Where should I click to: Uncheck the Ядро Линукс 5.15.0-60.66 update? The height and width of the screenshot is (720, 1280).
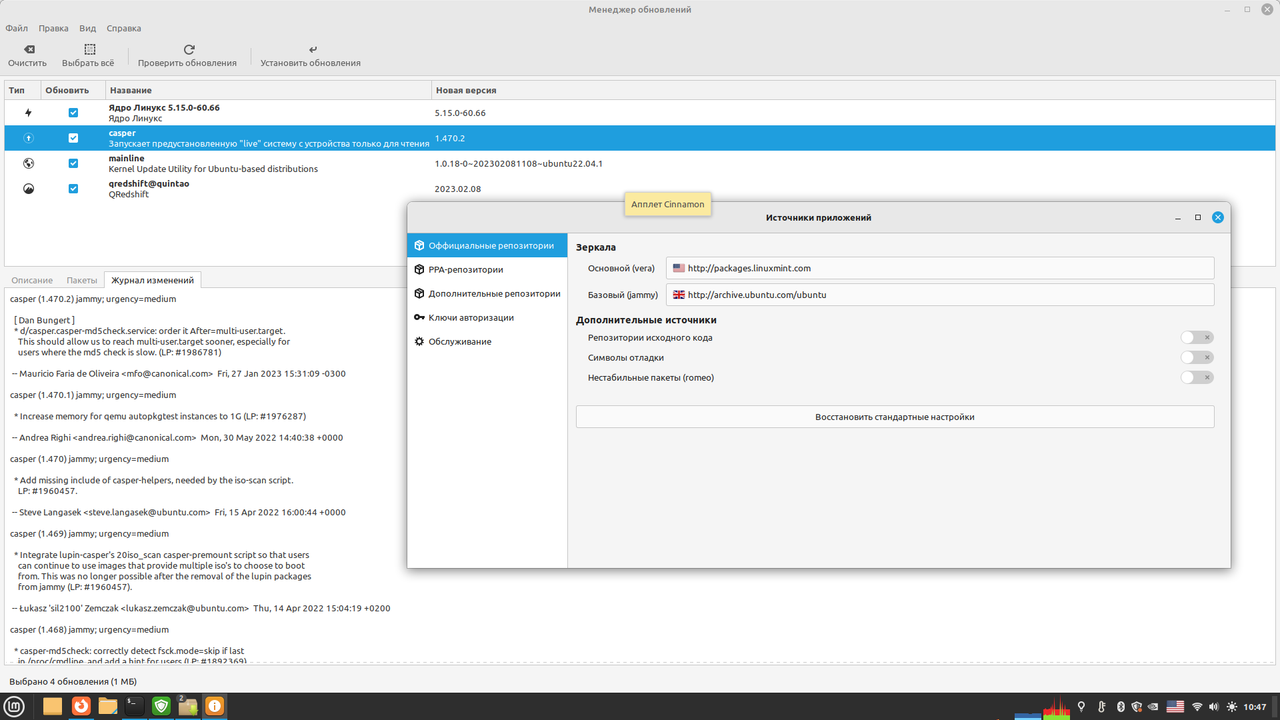click(x=73, y=112)
